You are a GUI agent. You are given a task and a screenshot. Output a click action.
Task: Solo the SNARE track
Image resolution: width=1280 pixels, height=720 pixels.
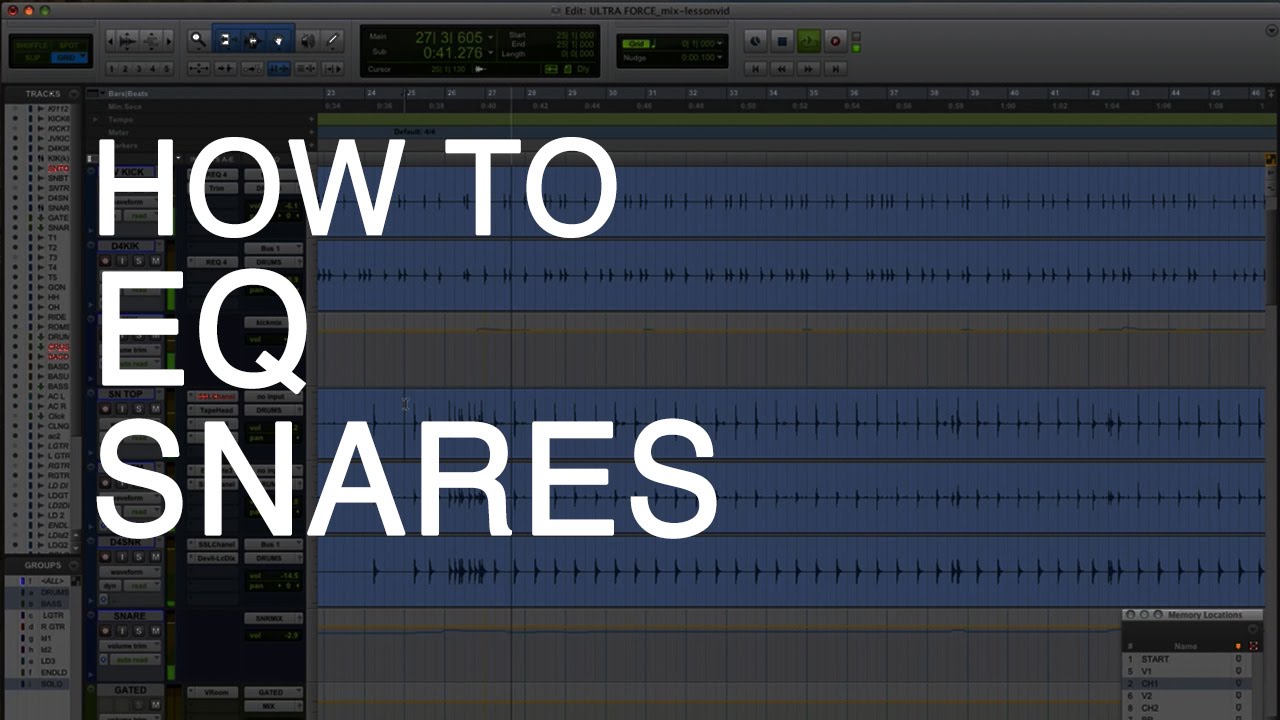tap(138, 631)
